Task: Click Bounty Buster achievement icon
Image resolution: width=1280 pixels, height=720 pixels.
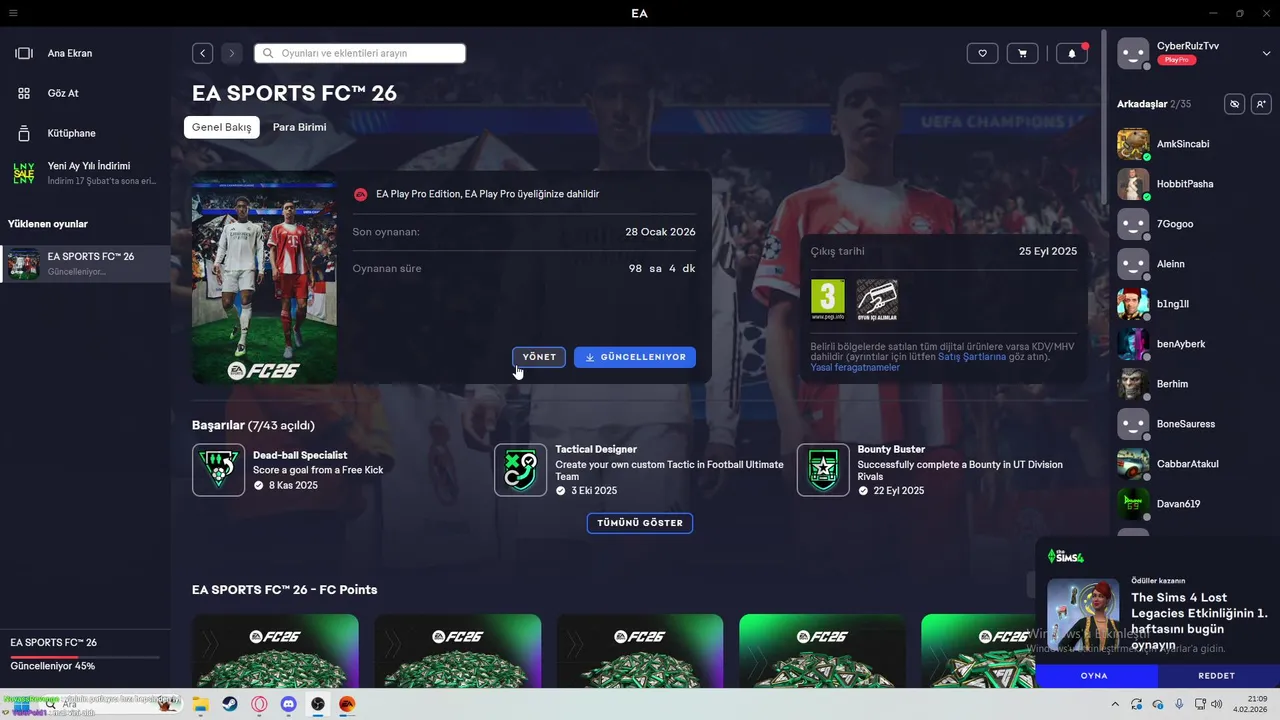Action: [823, 470]
